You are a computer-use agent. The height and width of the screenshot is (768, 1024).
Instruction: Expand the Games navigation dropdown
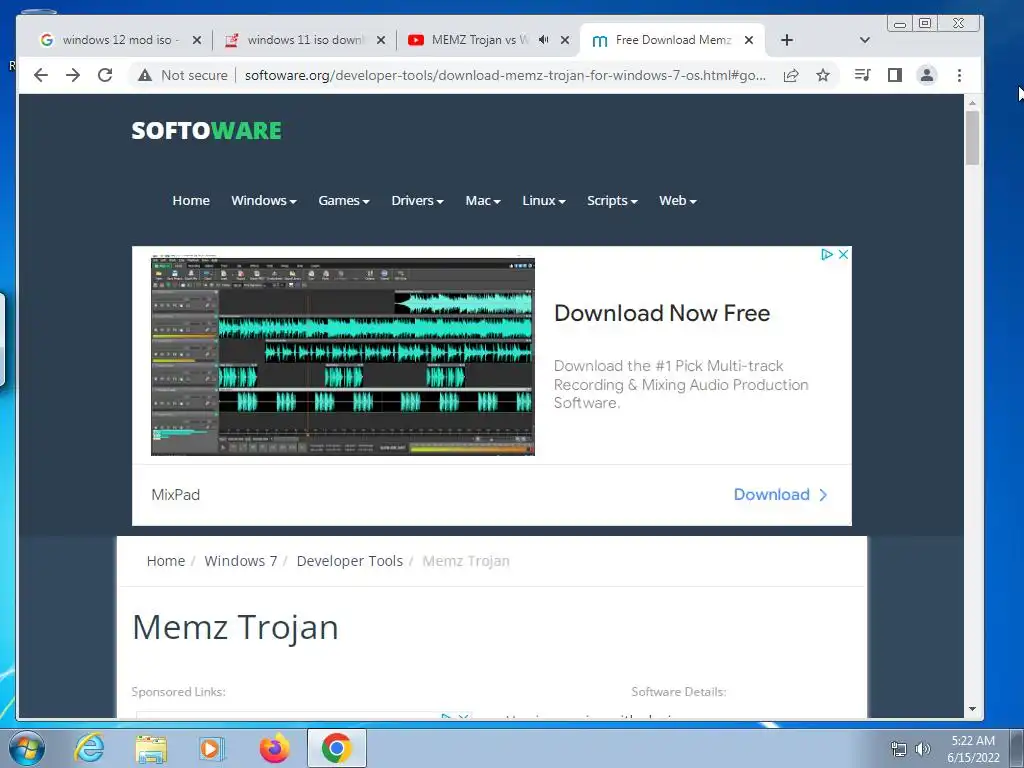344,200
